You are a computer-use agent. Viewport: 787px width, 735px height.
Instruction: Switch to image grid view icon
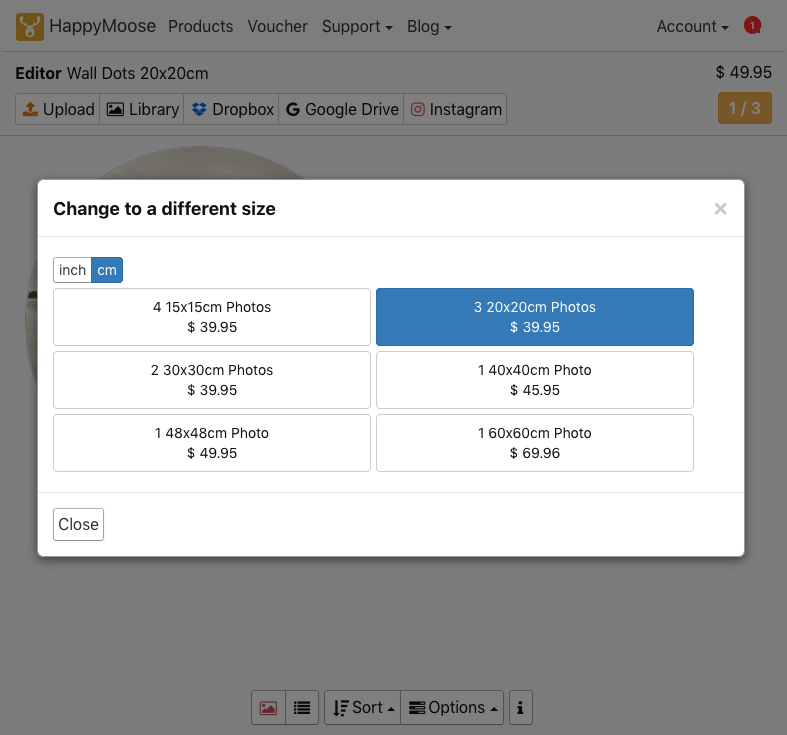click(269, 708)
